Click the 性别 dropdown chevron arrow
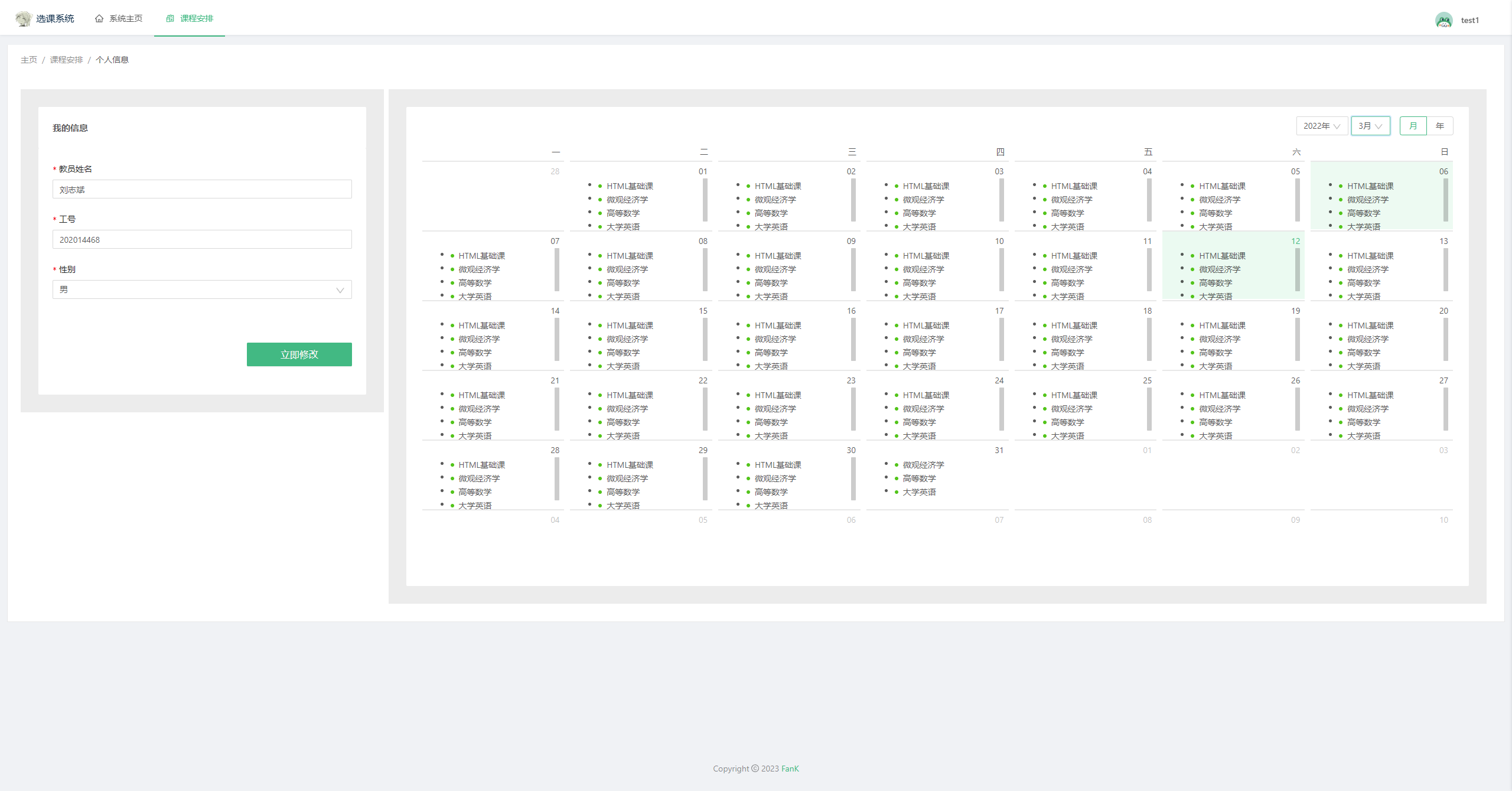This screenshot has height=791, width=1512. pos(340,290)
